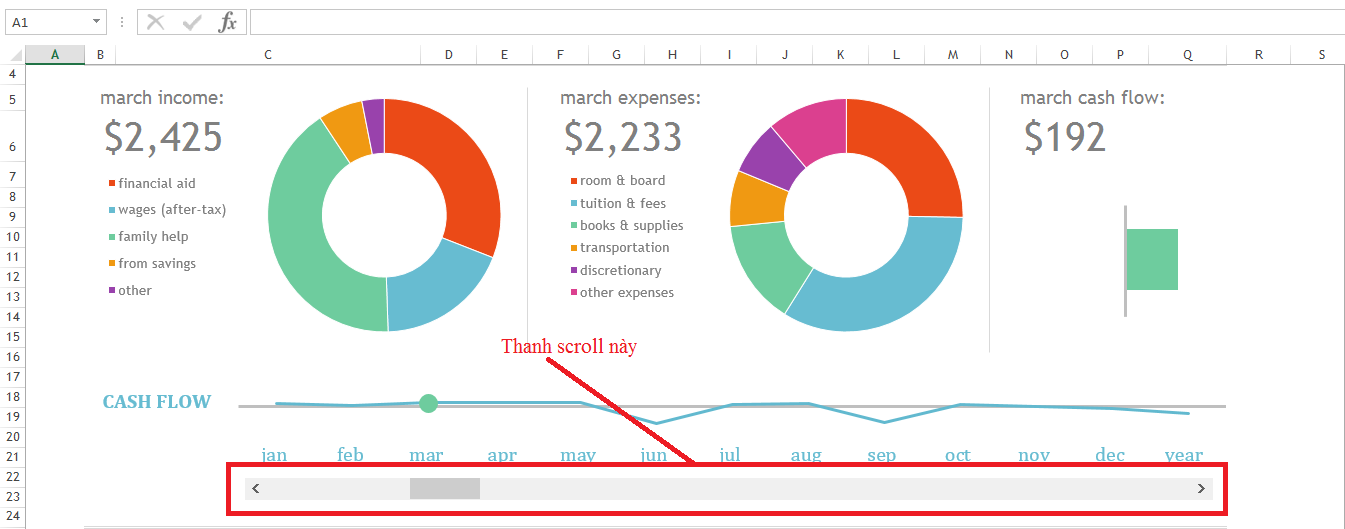Screen dimensions: 1345x529
Task: Select column C header
Action: tap(268, 55)
